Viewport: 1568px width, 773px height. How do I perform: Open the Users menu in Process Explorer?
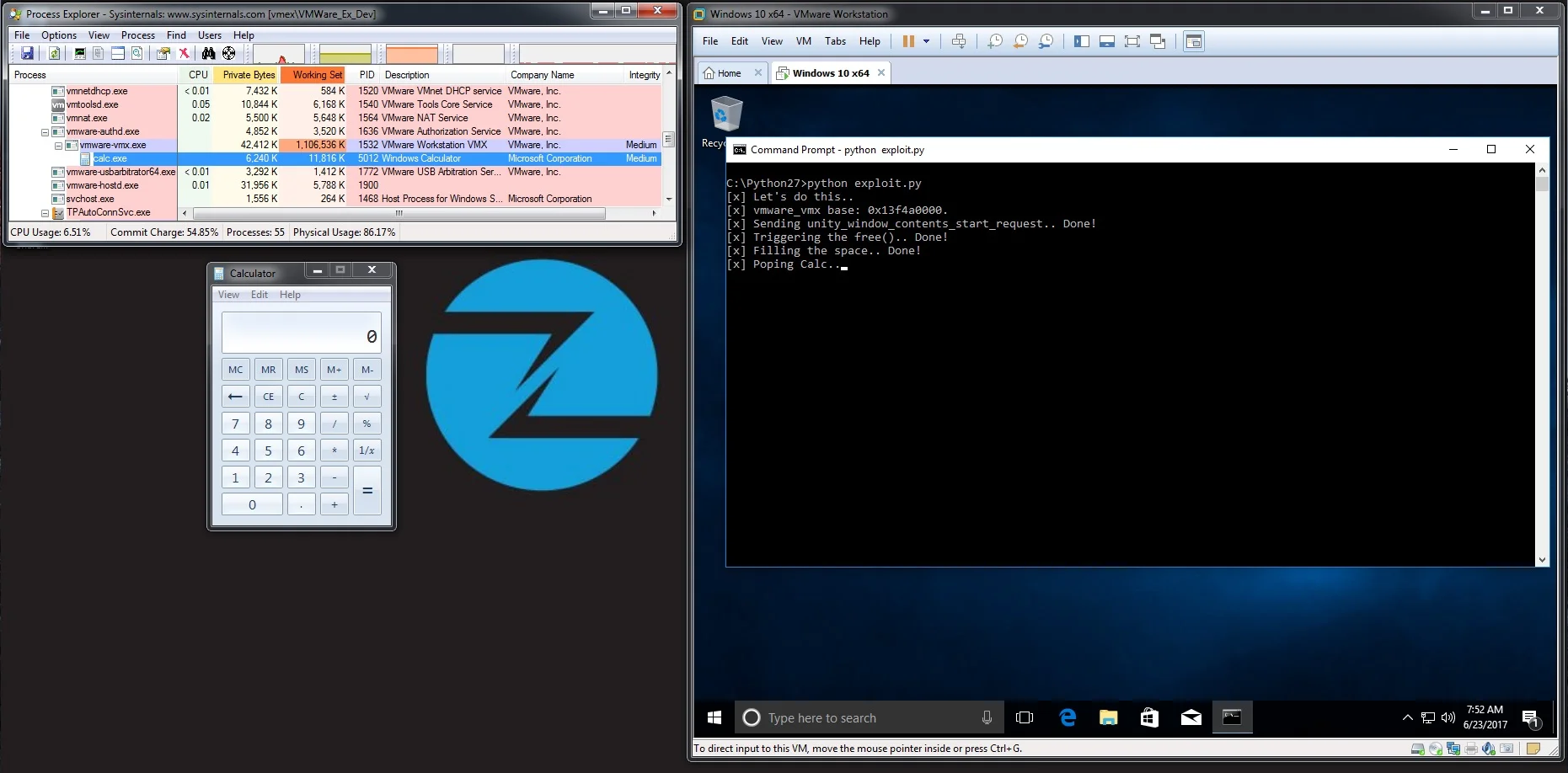[210, 35]
